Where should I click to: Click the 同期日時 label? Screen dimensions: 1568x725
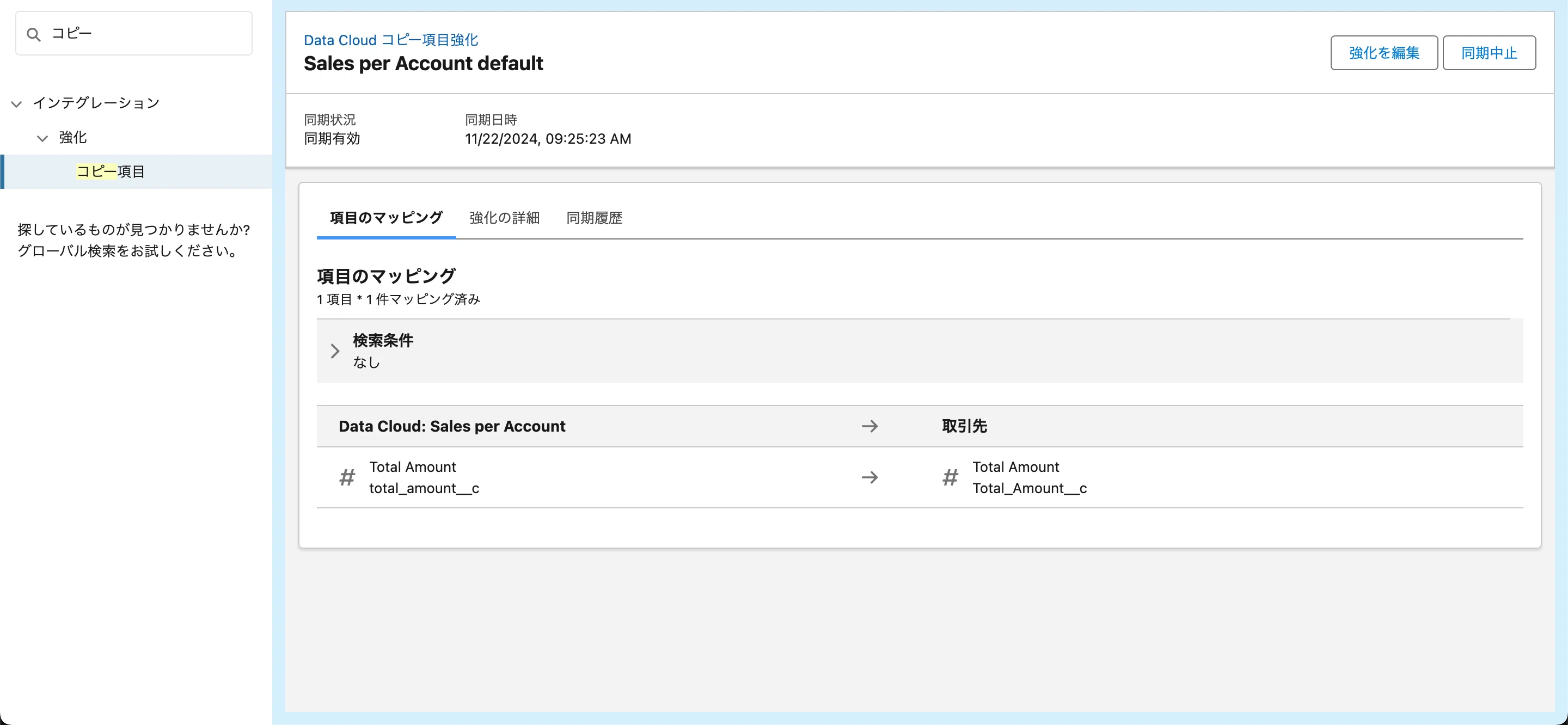[491, 120]
